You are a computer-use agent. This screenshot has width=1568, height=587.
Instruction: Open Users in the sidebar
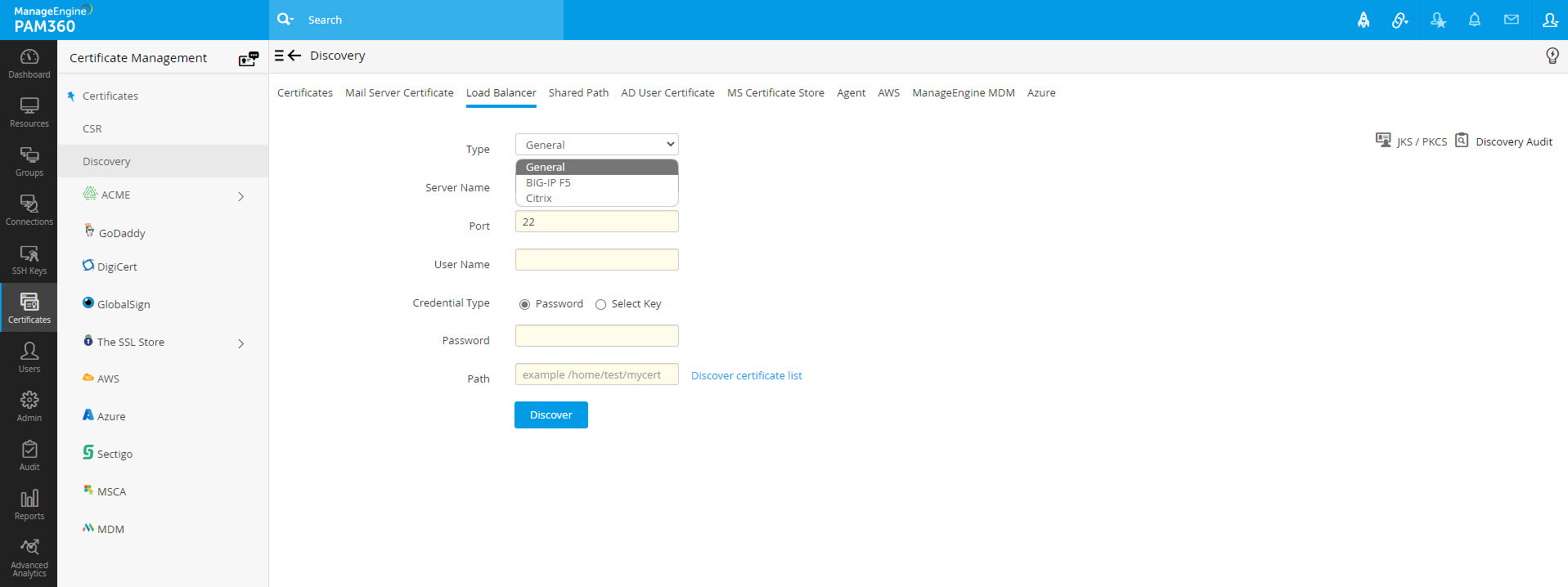(x=29, y=357)
